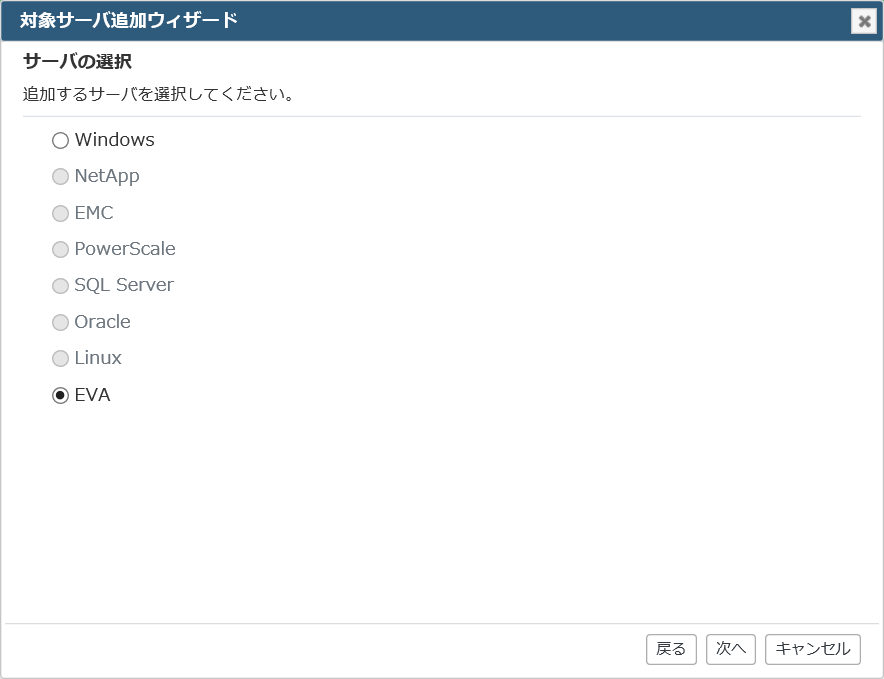The height and width of the screenshot is (679, 884).
Task: Select the SQL Server radio button
Action: pos(60,286)
